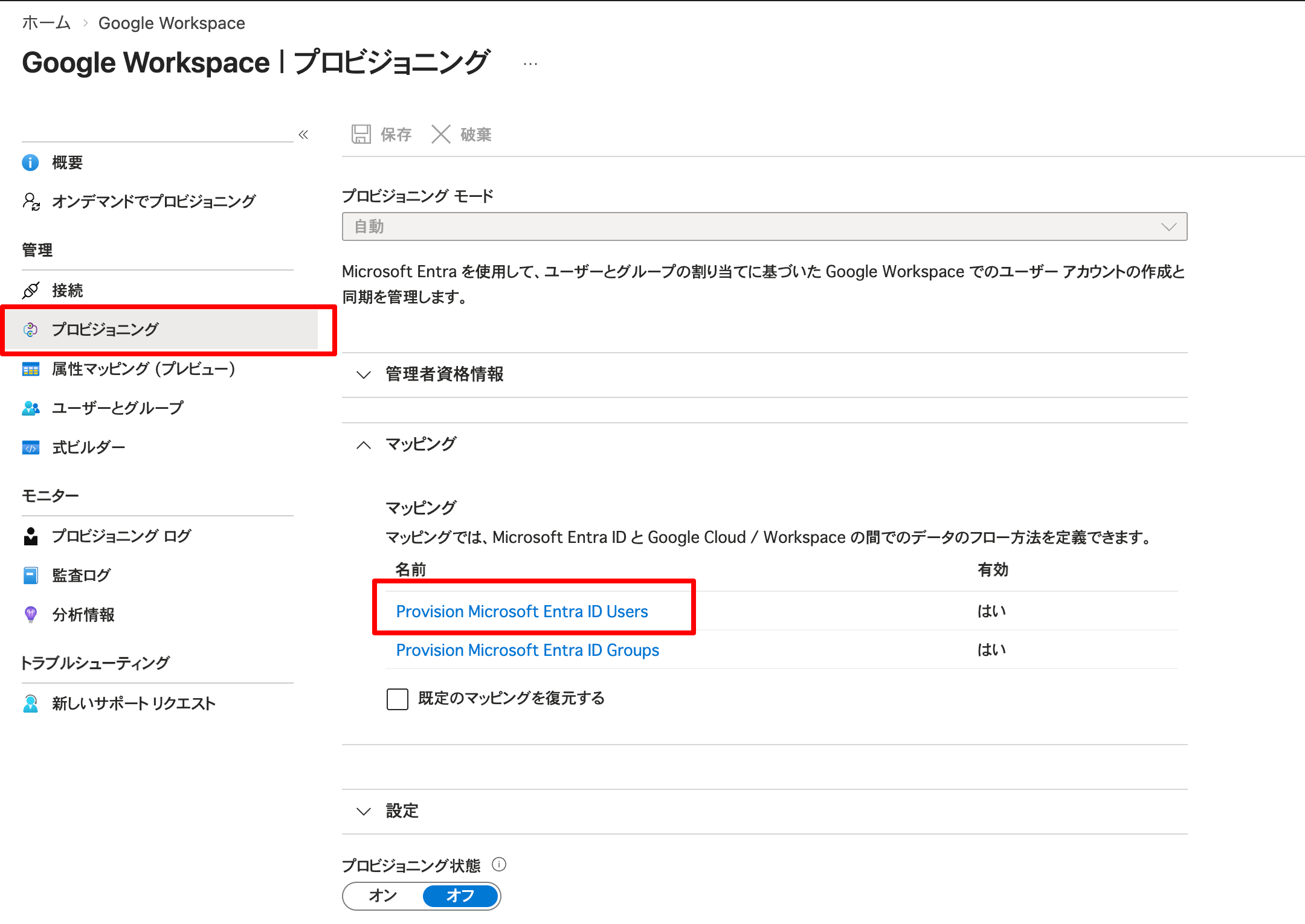Screen dimensions: 1305x924
Task: Switch provisioning status to オン
Action: (x=383, y=896)
